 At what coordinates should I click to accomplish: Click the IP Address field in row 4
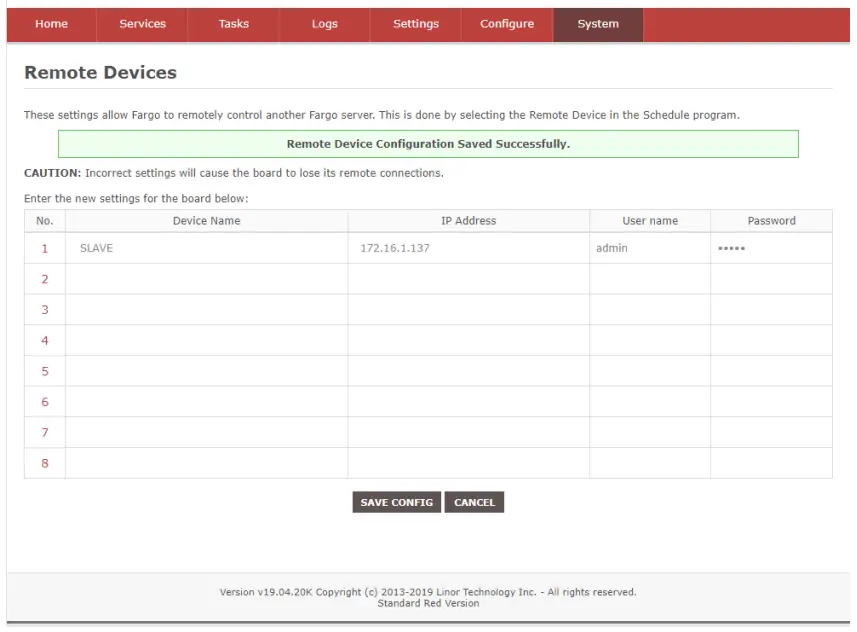468,340
